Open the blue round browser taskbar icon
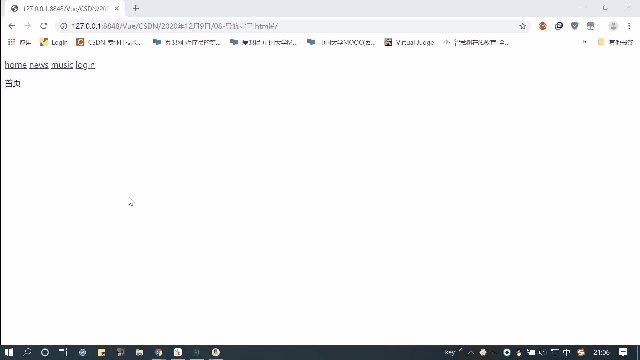This screenshot has height=360, width=640. (x=82, y=352)
